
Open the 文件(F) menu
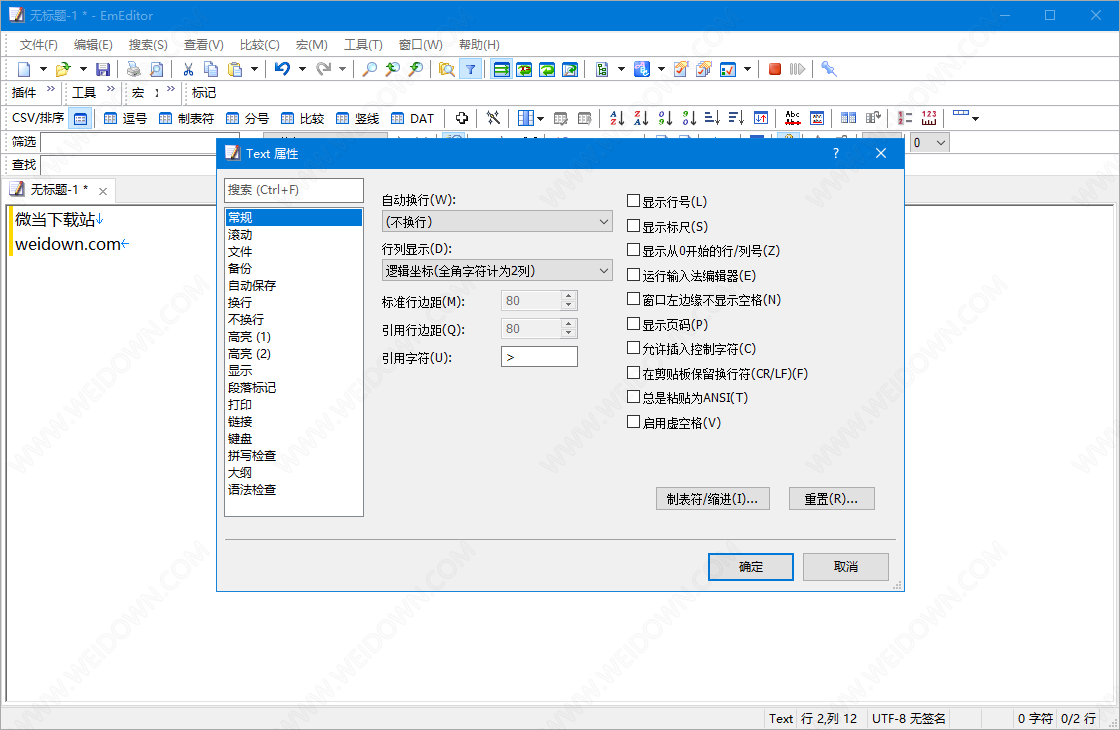(x=39, y=45)
